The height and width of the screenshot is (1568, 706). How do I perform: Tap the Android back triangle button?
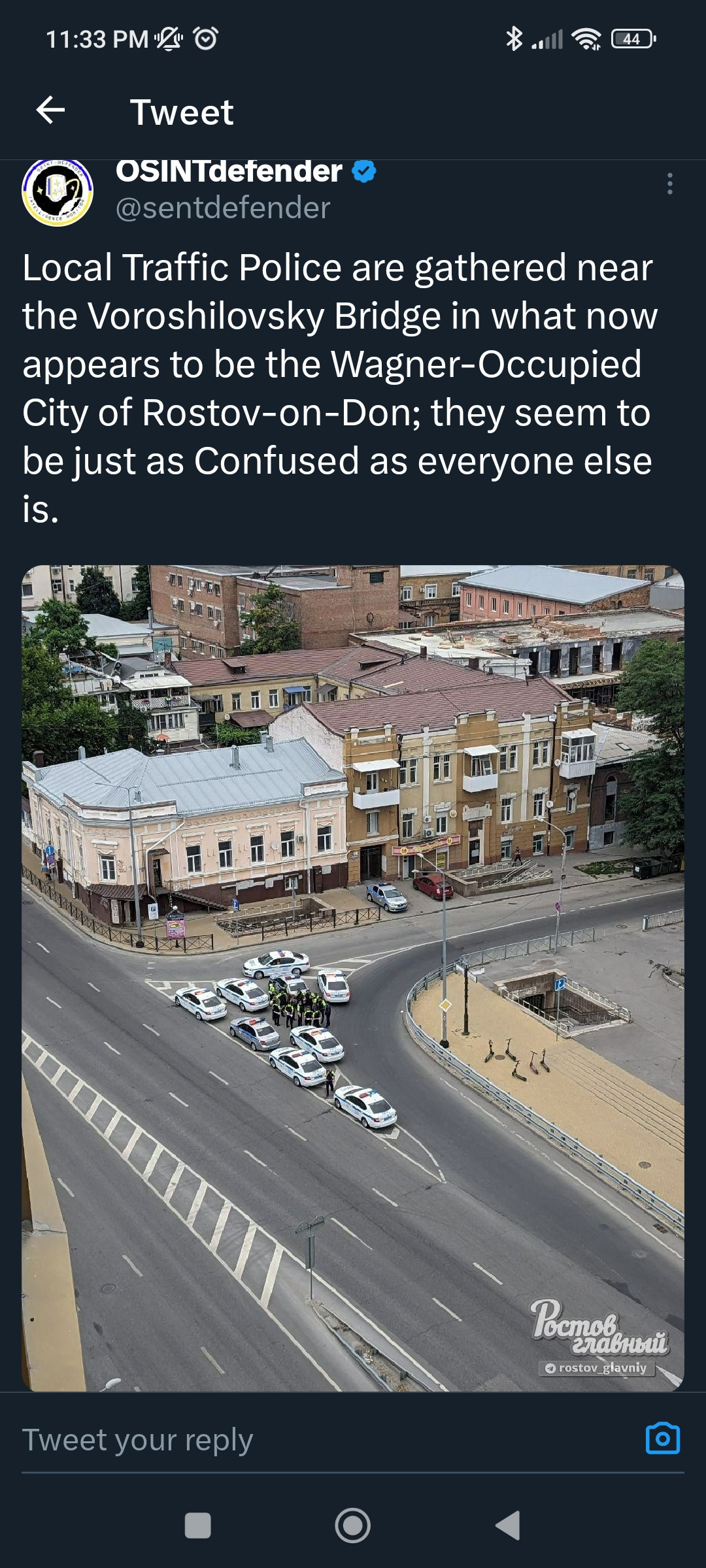click(508, 1526)
